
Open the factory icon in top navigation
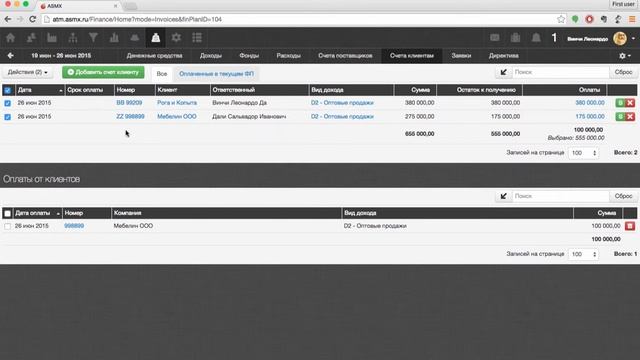[x=52, y=38]
